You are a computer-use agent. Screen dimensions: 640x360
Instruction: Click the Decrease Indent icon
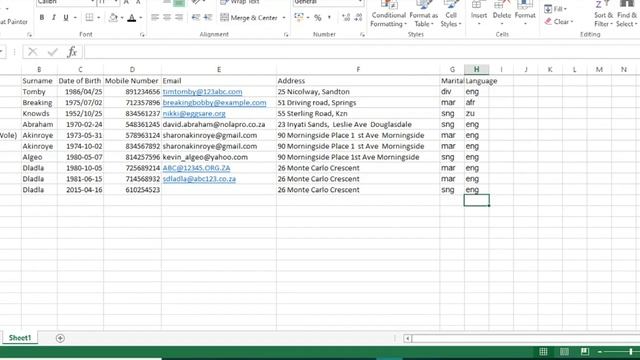pyautogui.click(x=196, y=18)
